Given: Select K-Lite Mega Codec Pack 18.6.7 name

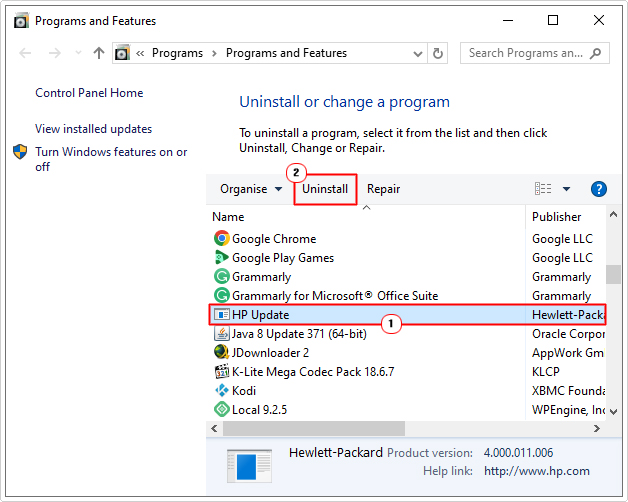Looking at the screenshot, I should 313,371.
